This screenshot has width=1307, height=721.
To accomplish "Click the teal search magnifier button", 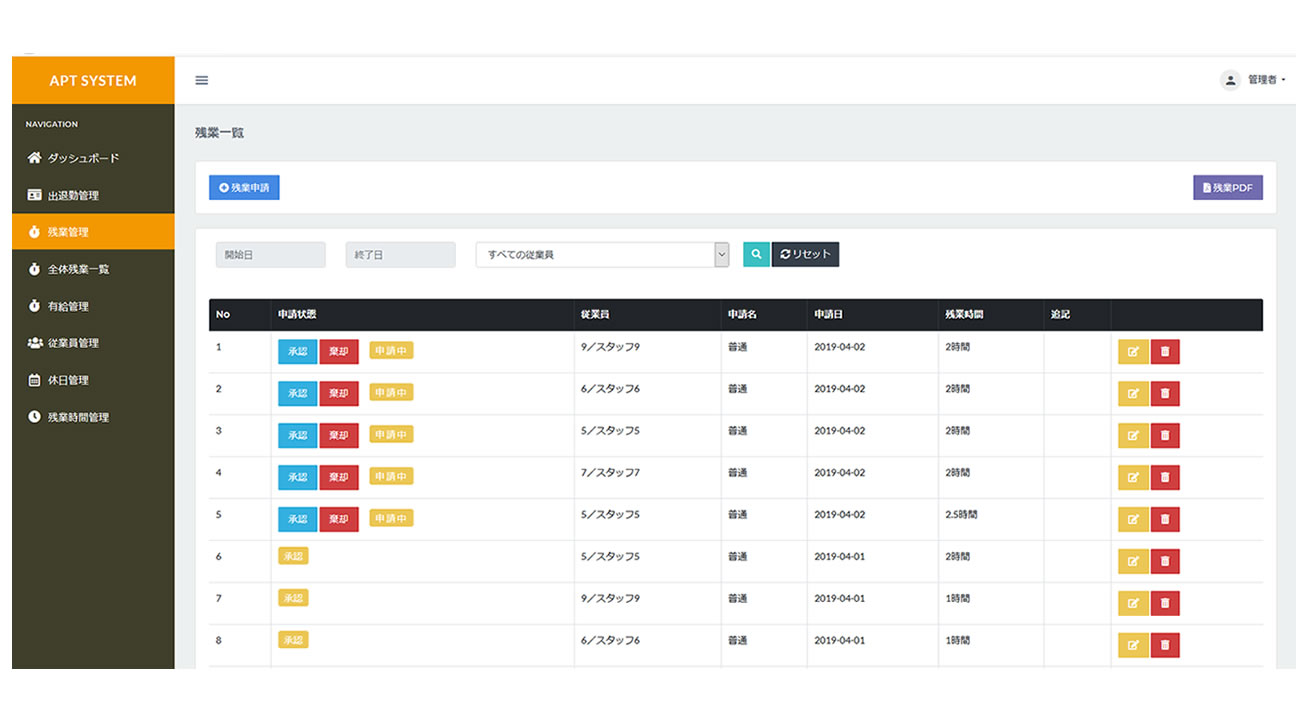I will [756, 255].
